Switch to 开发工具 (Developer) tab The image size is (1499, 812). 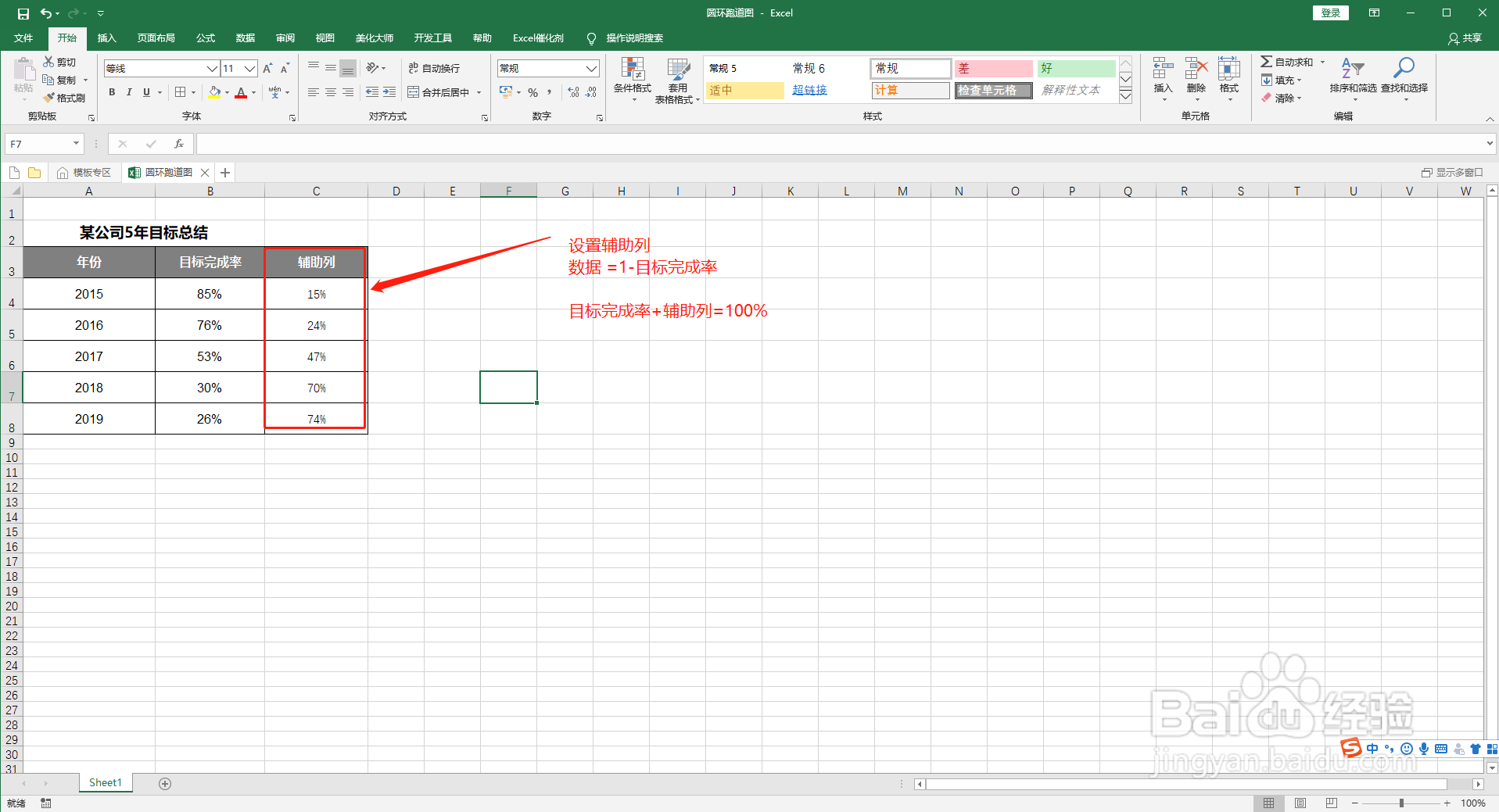coord(433,38)
